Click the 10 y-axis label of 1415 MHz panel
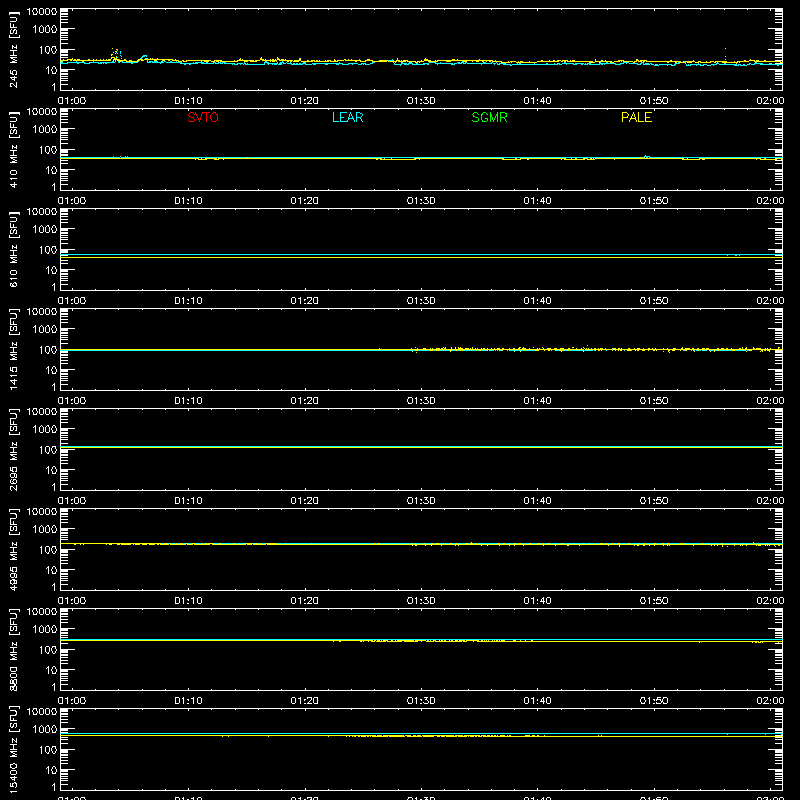The height and width of the screenshot is (800, 800). 51,370
